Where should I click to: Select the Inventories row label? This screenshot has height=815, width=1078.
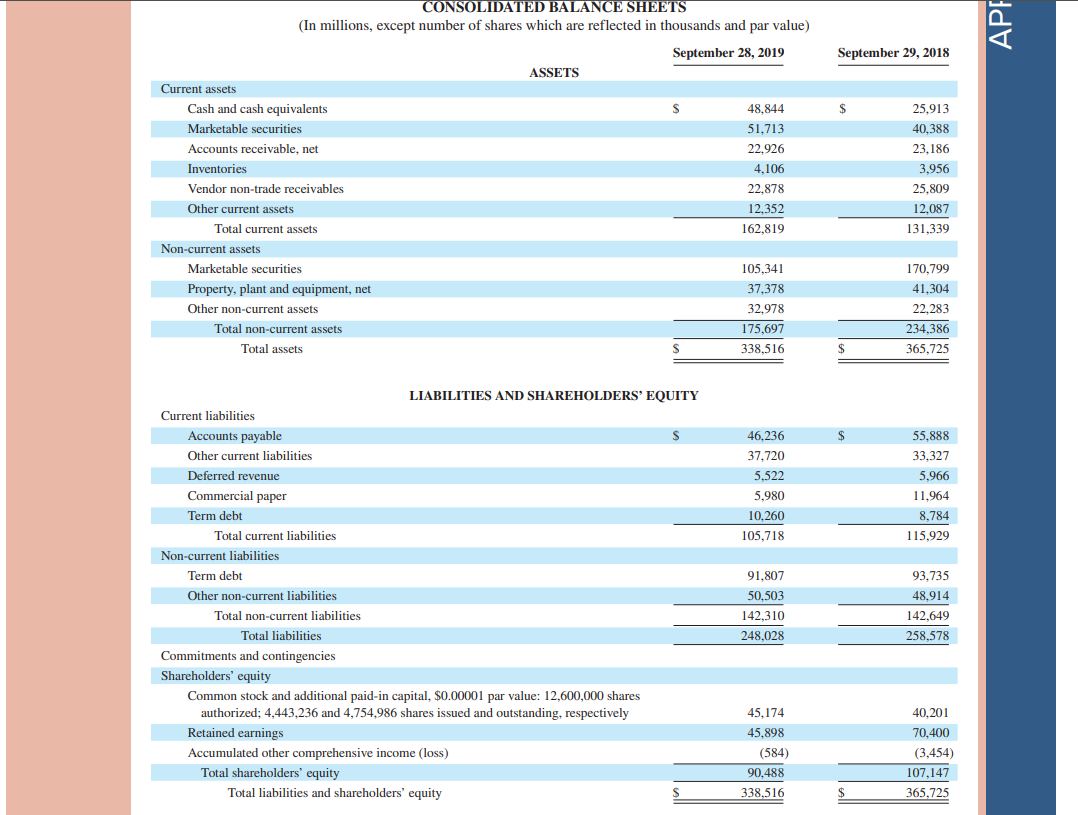click(x=215, y=168)
